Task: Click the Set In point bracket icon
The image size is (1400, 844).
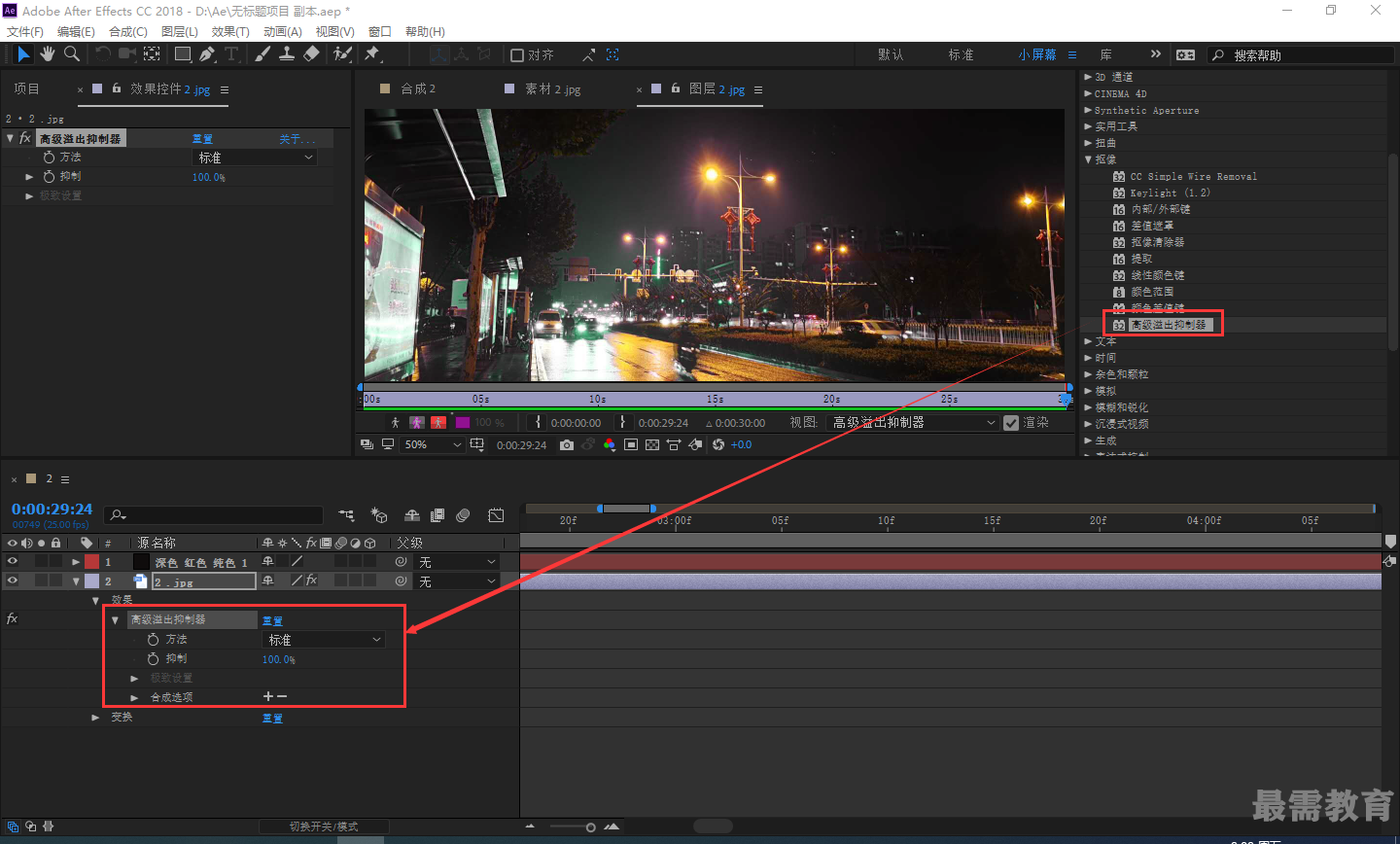Action: pos(539,422)
